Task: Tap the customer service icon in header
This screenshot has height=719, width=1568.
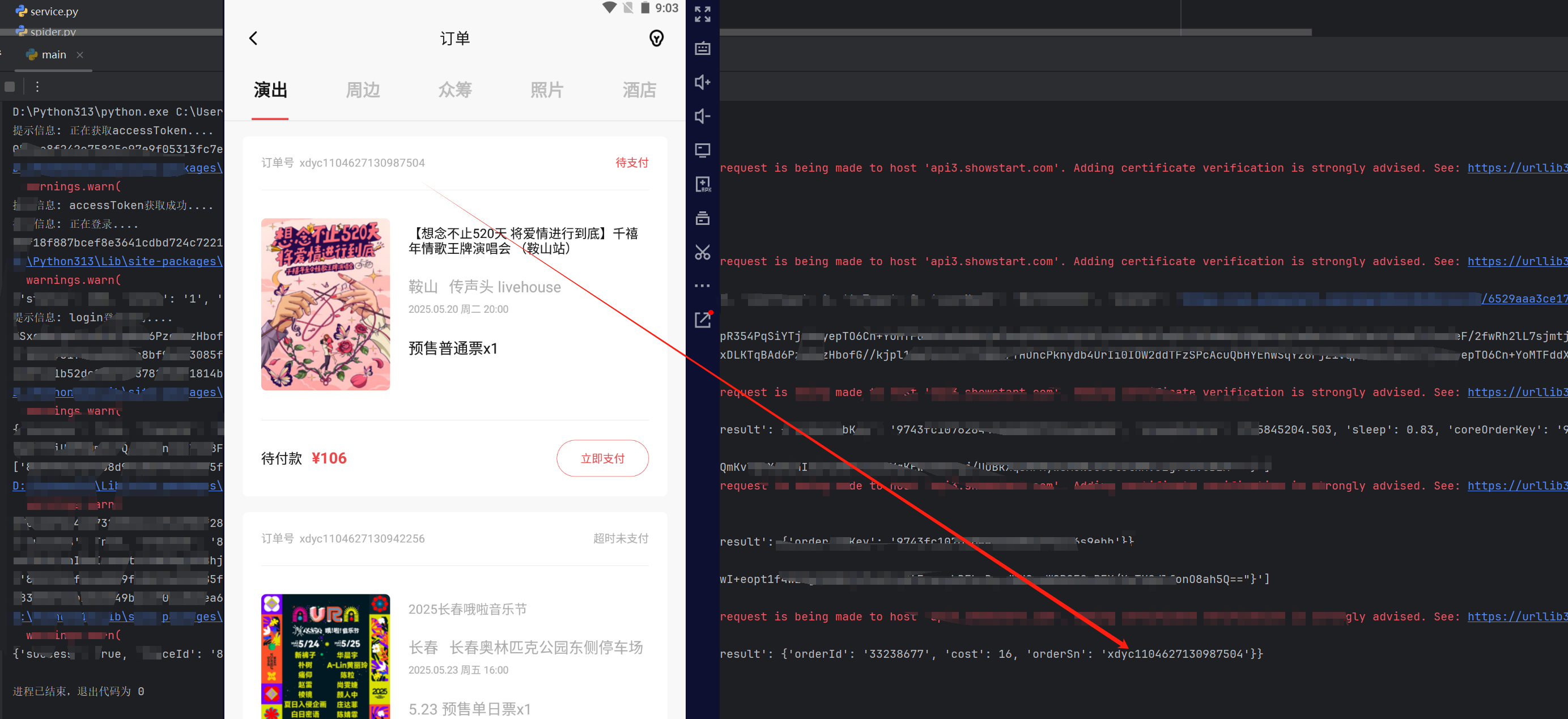Action: coord(656,39)
